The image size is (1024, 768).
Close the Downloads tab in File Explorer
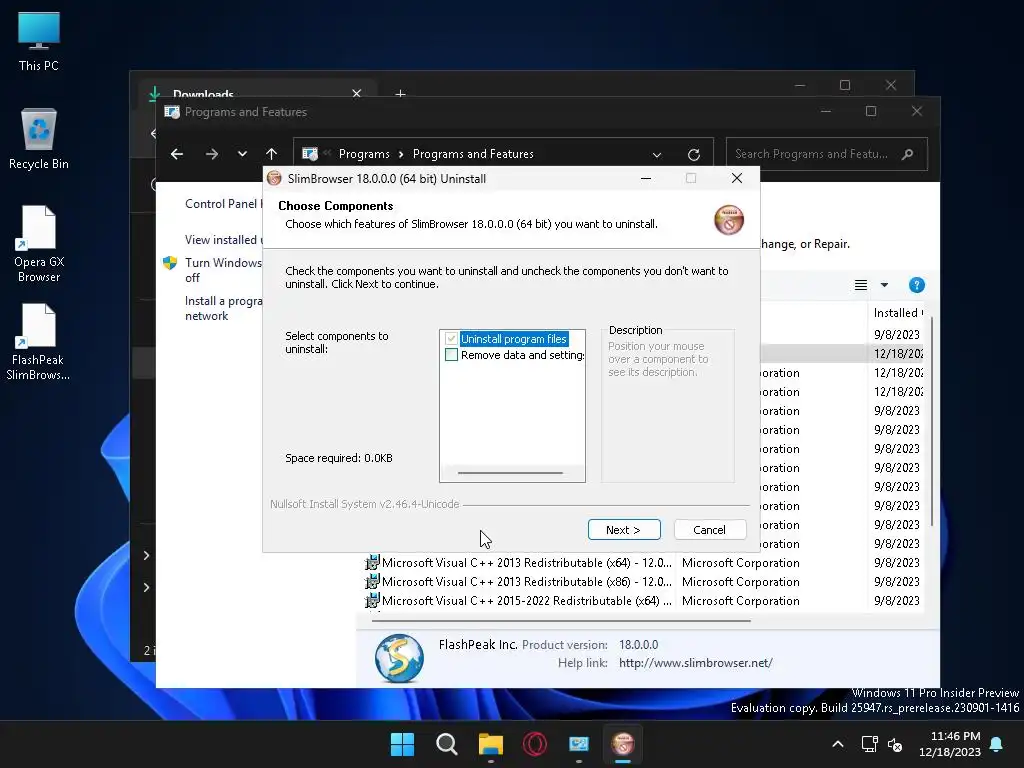click(x=357, y=94)
